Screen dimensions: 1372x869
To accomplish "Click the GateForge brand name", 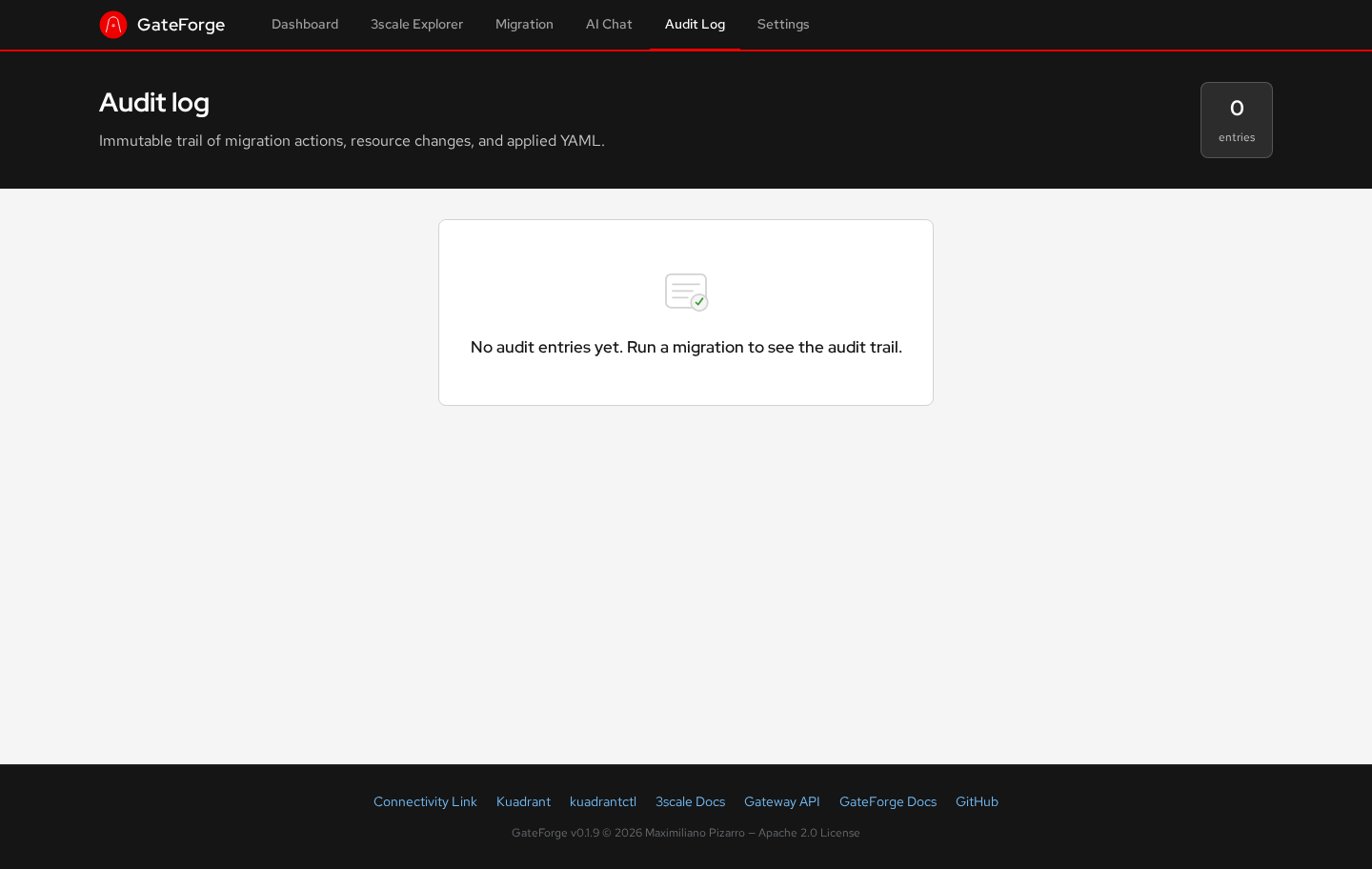I will (181, 25).
